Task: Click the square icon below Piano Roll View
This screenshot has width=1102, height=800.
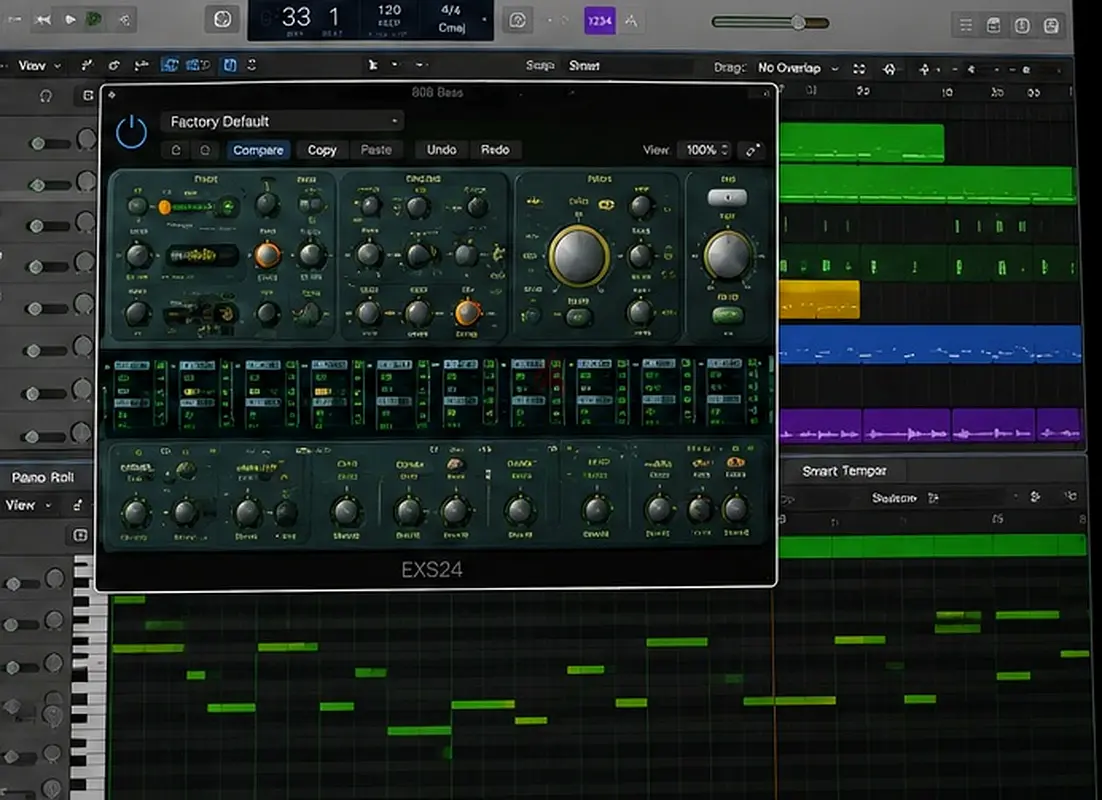Action: [80, 536]
